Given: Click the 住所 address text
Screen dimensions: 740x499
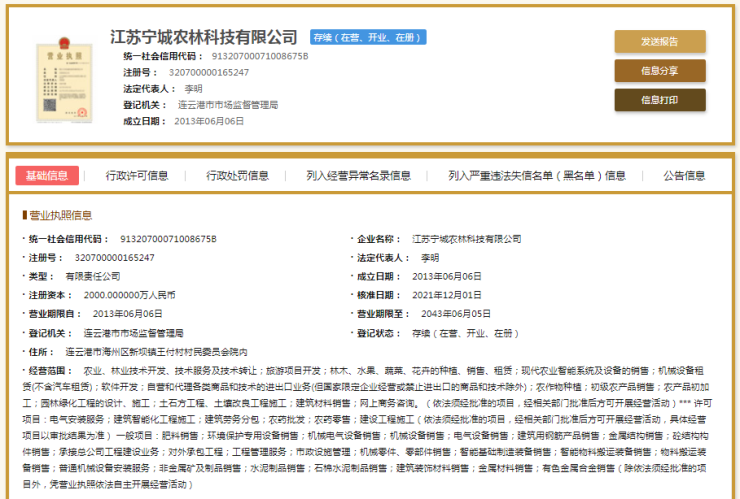Looking at the screenshot, I should [156, 352].
